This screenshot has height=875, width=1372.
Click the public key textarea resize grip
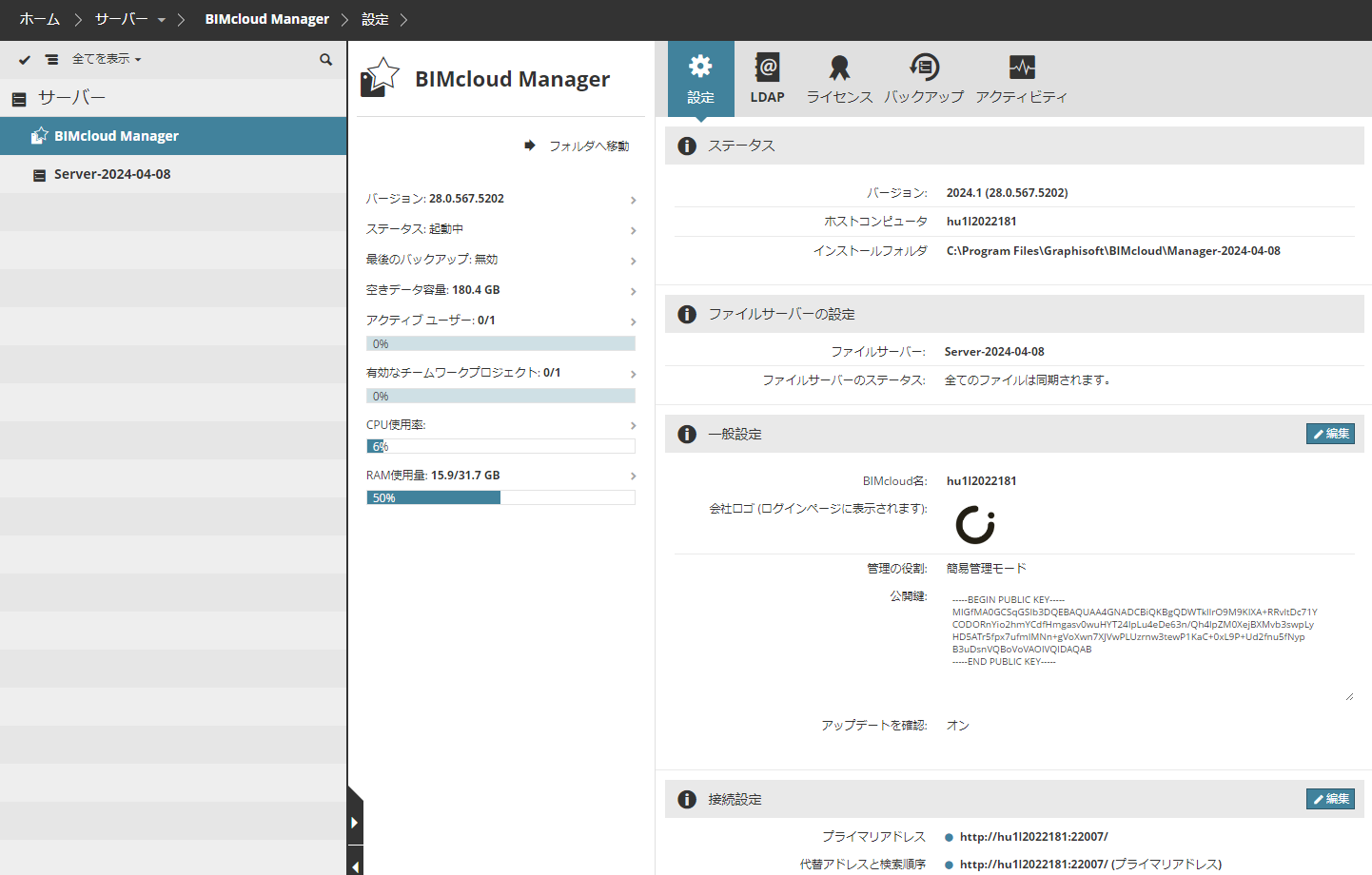click(x=1349, y=696)
